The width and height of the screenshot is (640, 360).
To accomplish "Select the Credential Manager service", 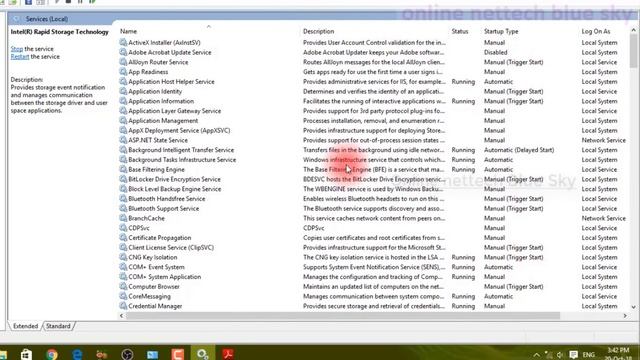I will point(155,306).
